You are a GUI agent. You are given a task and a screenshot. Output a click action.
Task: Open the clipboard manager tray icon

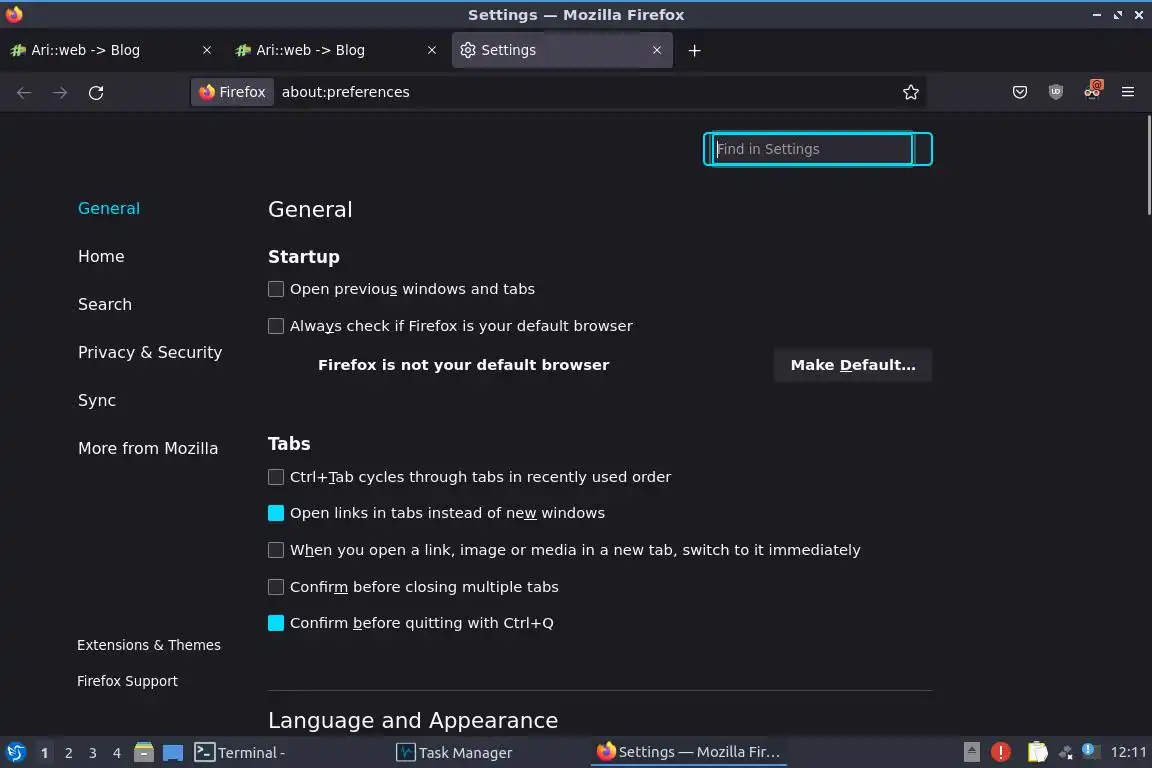pyautogui.click(x=1037, y=752)
